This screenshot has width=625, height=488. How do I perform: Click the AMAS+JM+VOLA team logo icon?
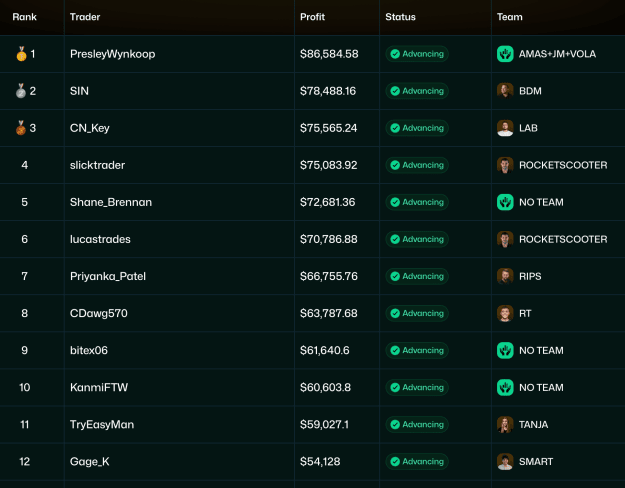pyautogui.click(x=505, y=54)
